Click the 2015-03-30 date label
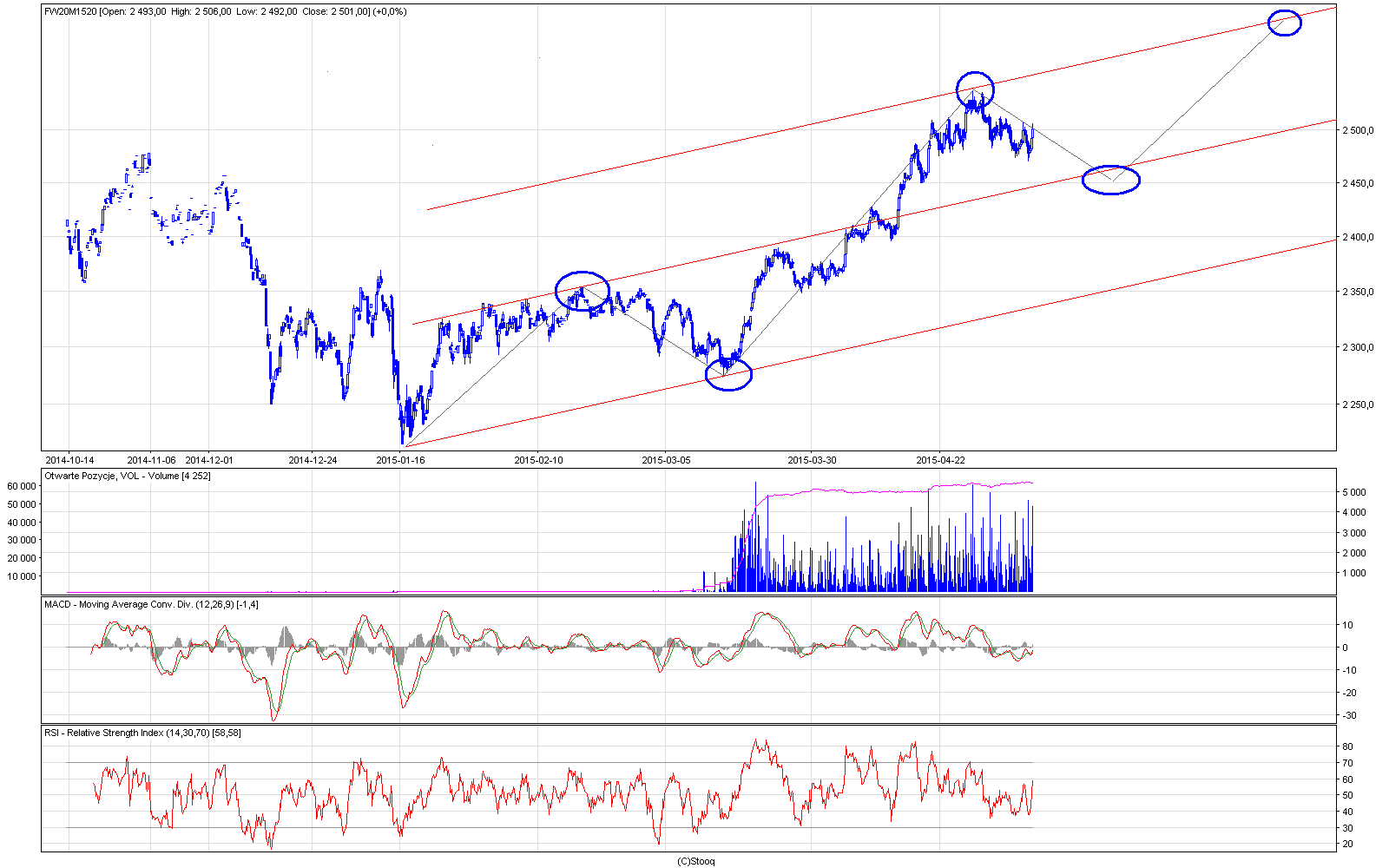The image size is (1389, 868). point(813,460)
